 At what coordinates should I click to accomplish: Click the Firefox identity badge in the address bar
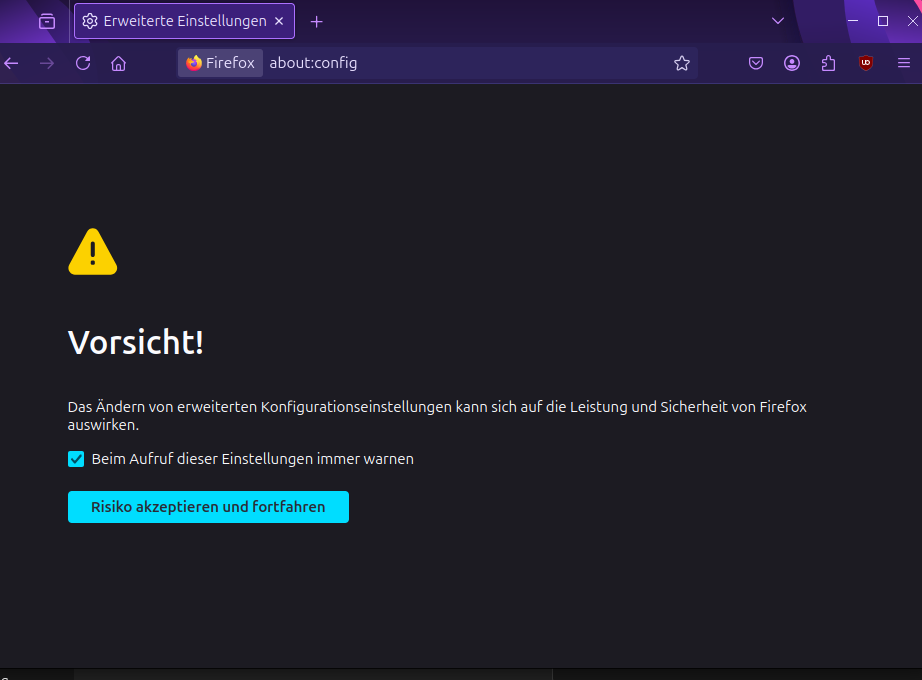click(220, 63)
